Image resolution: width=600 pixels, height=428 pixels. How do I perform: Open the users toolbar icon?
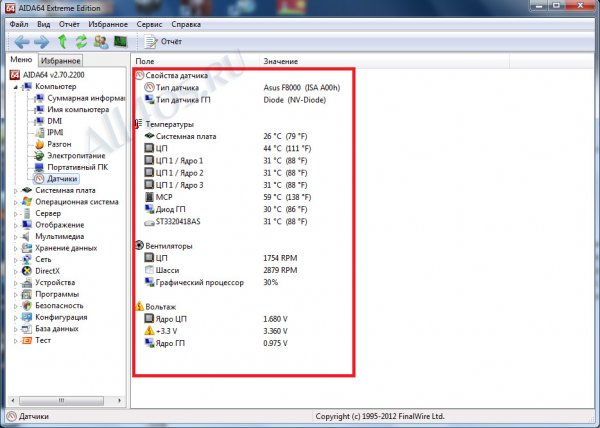101,42
